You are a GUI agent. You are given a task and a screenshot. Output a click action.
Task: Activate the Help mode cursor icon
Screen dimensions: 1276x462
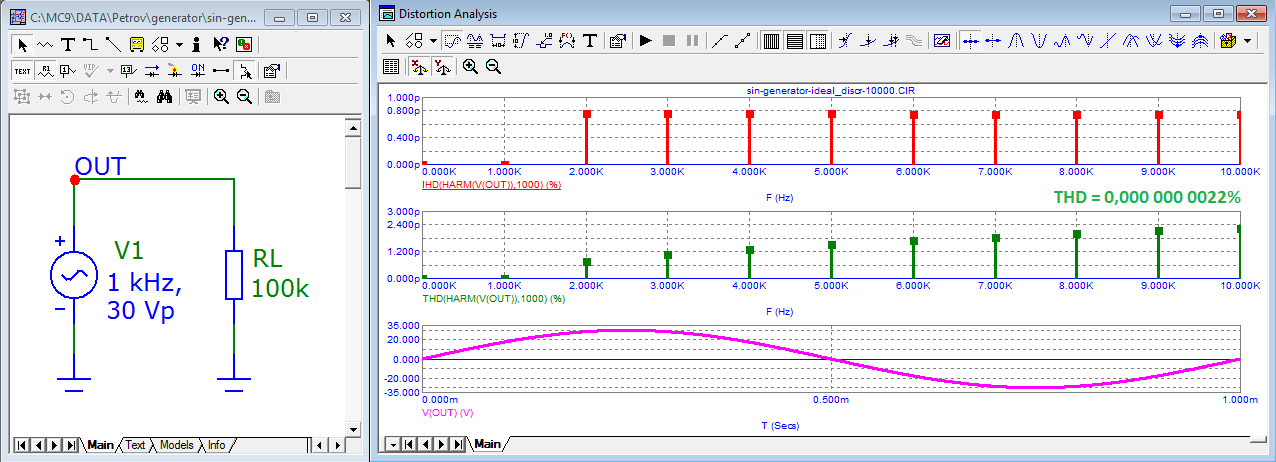(219, 44)
